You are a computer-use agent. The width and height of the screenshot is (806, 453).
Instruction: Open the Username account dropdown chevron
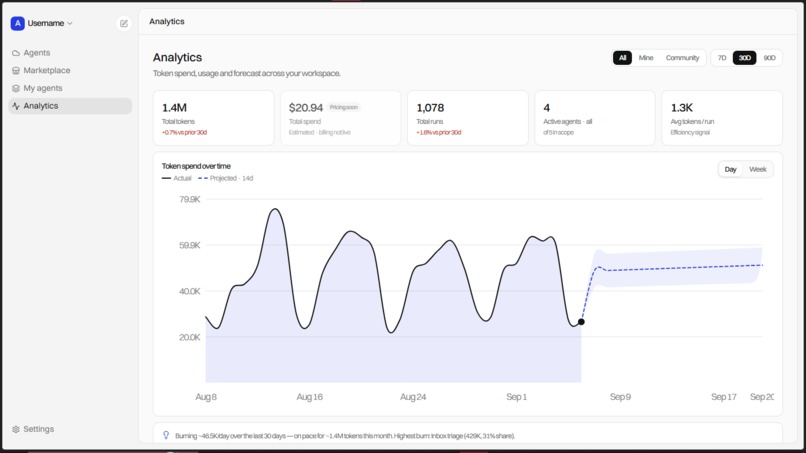pyautogui.click(x=70, y=23)
